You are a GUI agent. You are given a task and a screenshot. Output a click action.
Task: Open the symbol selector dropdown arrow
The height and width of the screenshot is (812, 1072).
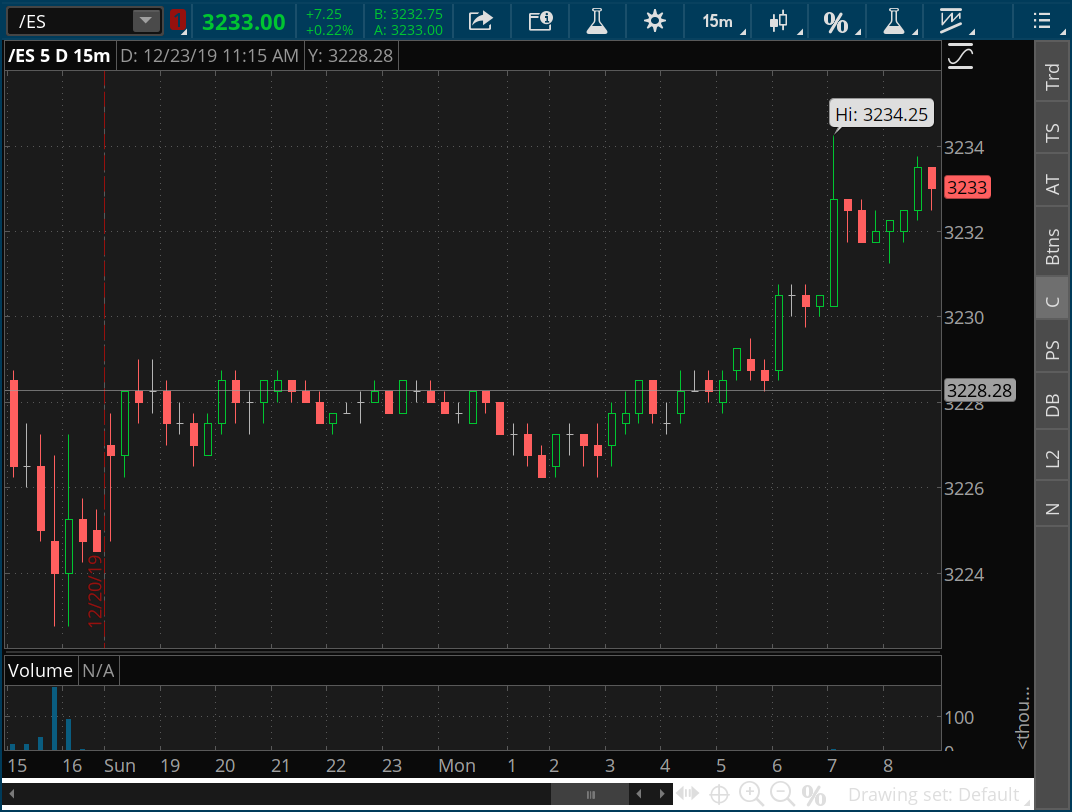[146, 21]
